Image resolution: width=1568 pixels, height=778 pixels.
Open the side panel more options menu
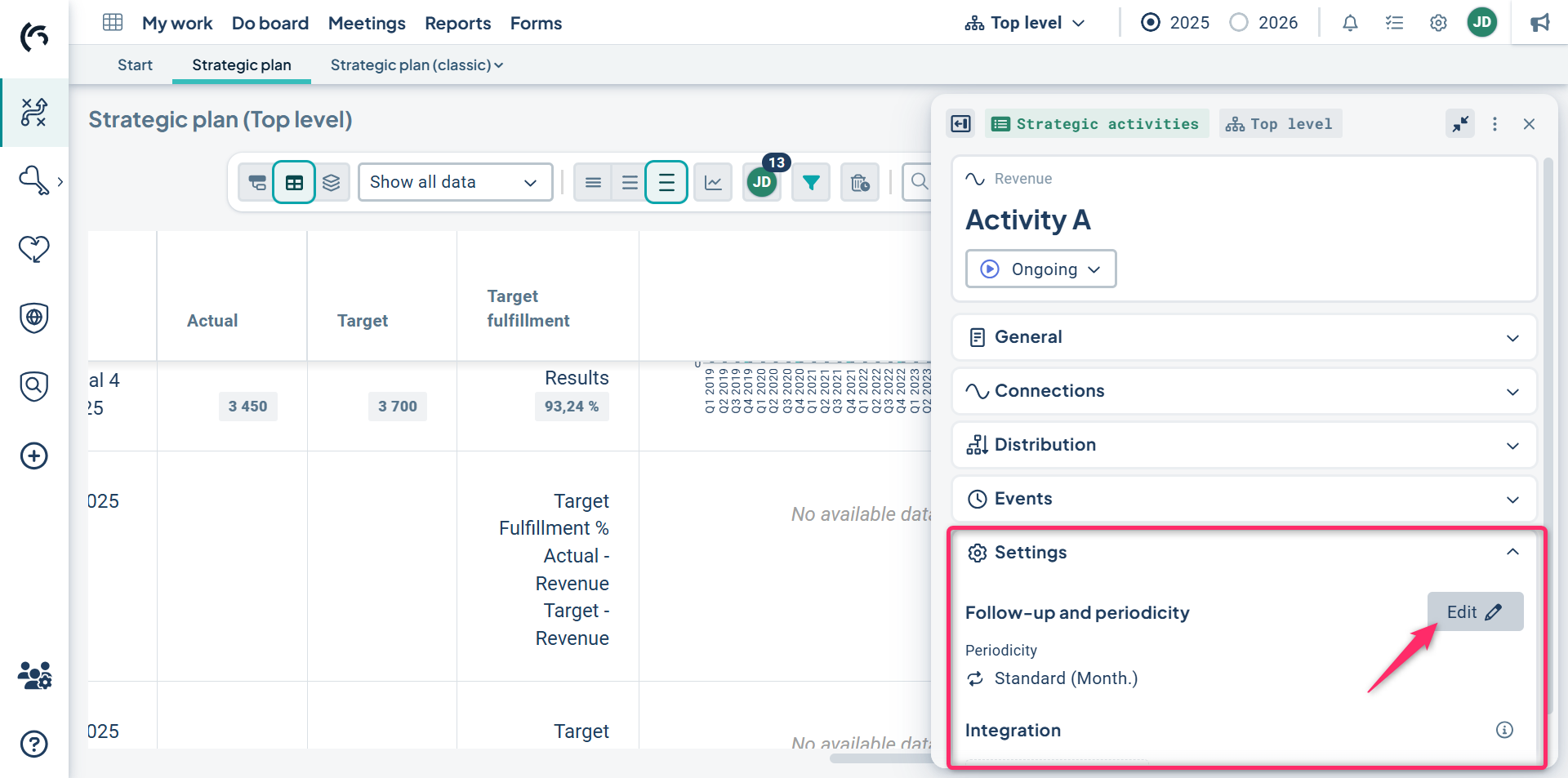(x=1494, y=124)
